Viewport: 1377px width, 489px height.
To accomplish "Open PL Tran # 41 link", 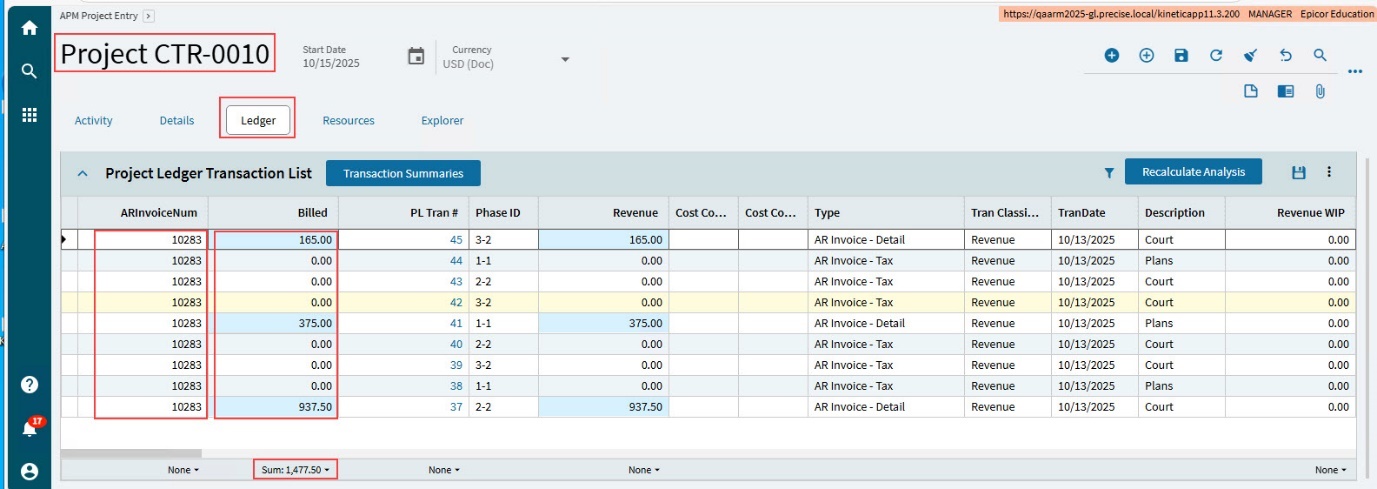I will [x=456, y=323].
